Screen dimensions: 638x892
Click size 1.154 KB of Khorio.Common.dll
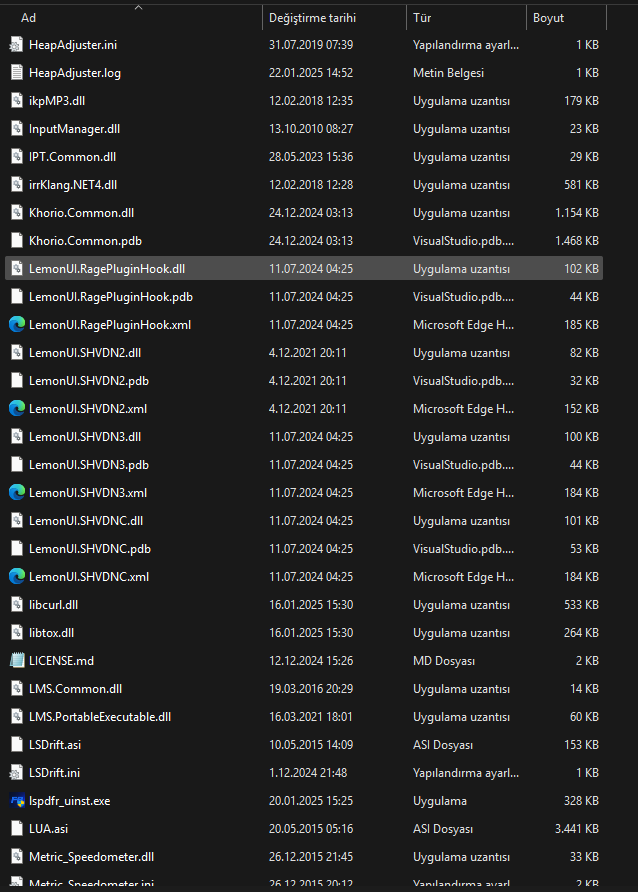coord(577,213)
